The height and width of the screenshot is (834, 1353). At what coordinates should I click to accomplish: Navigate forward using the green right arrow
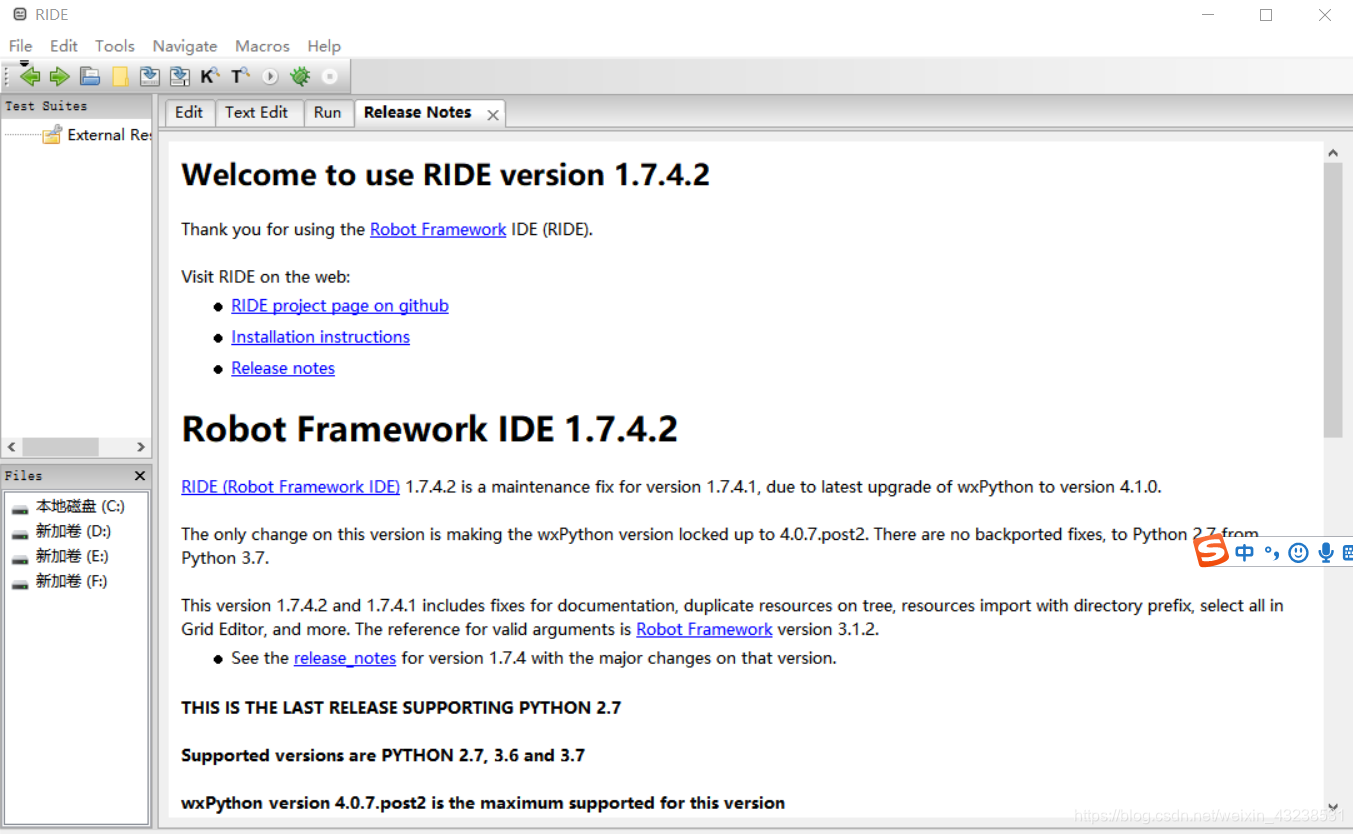pyautogui.click(x=60, y=76)
